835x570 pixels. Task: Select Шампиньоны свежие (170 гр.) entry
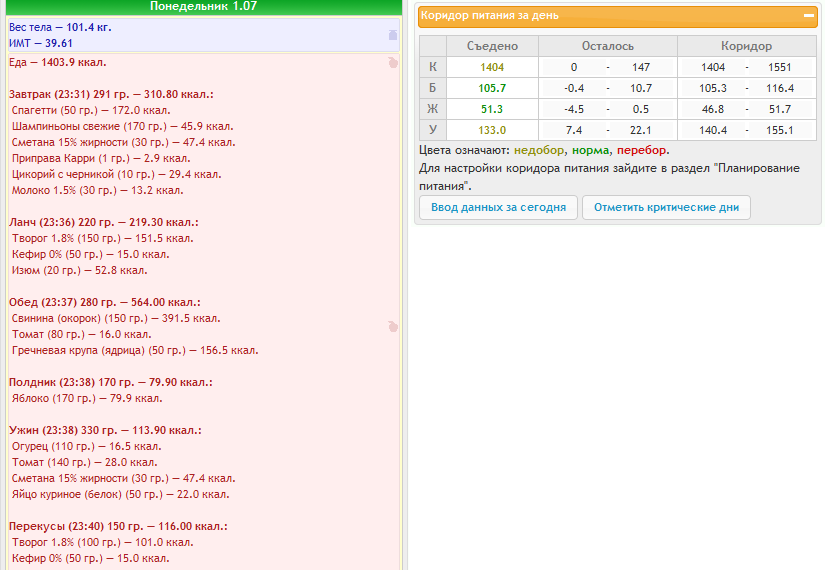click(122, 126)
